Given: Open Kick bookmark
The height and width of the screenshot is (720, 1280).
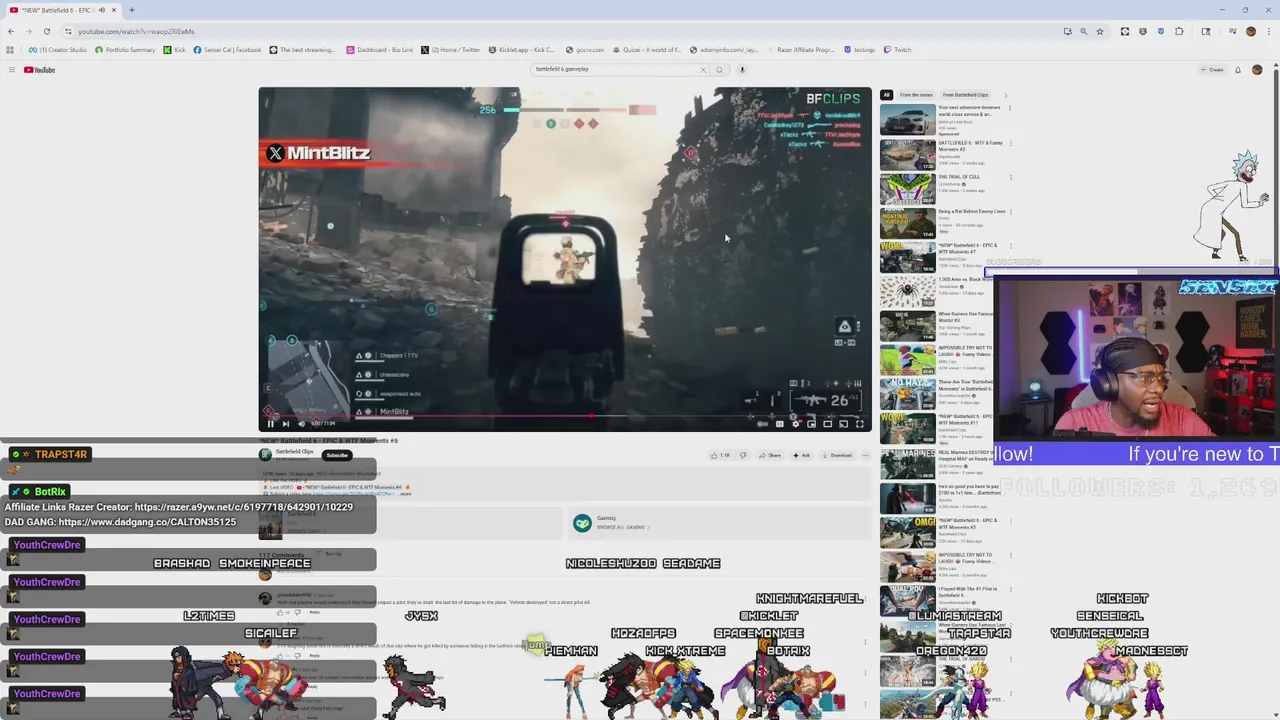Looking at the screenshot, I should coord(175,50).
